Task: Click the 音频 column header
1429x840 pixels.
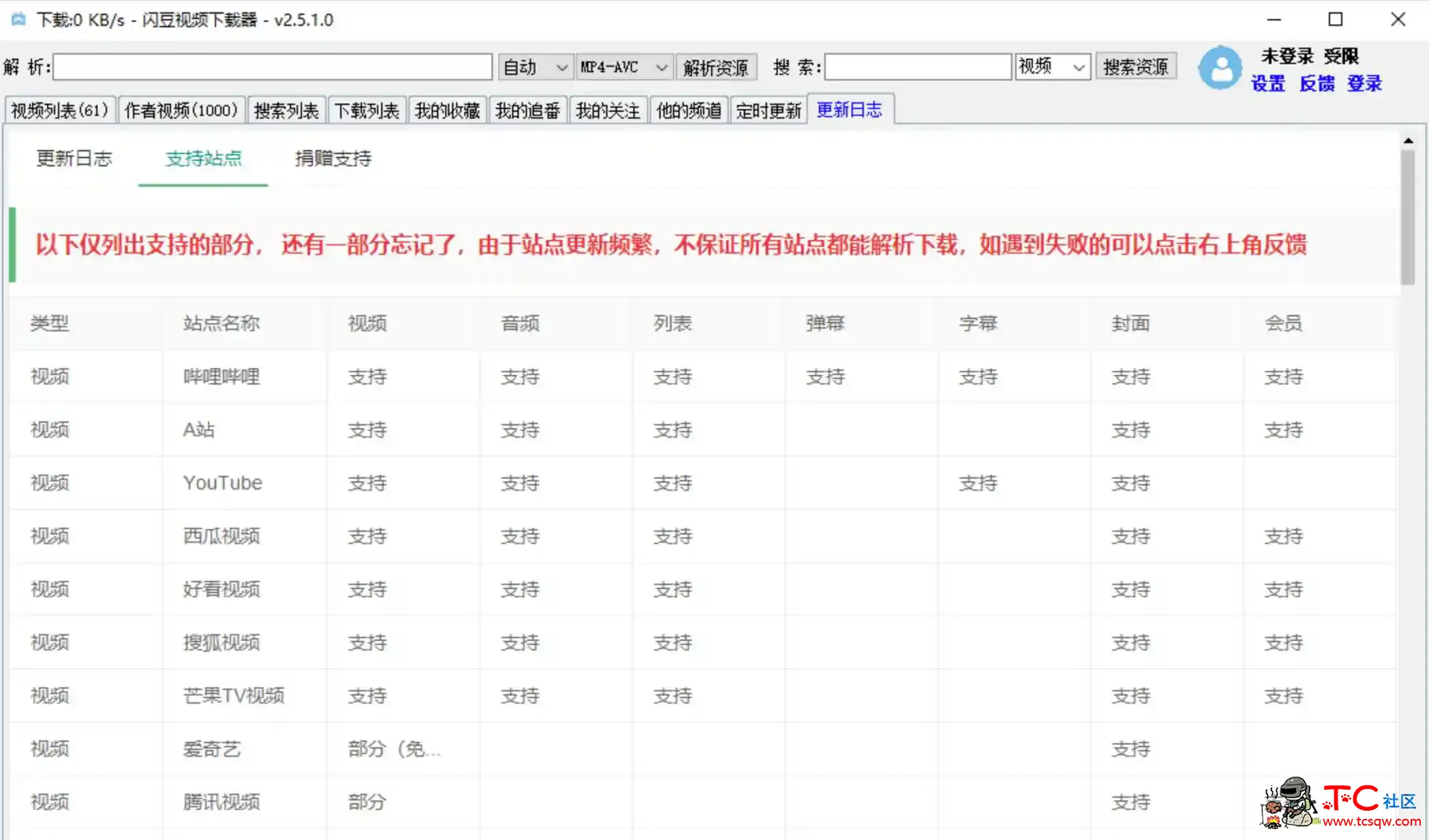Action: coord(520,323)
